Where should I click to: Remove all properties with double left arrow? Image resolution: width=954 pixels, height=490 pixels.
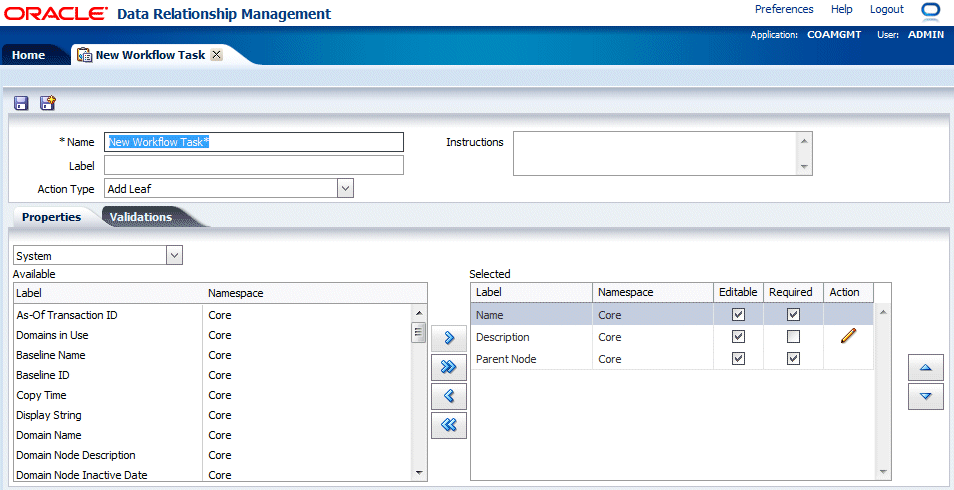click(x=449, y=425)
